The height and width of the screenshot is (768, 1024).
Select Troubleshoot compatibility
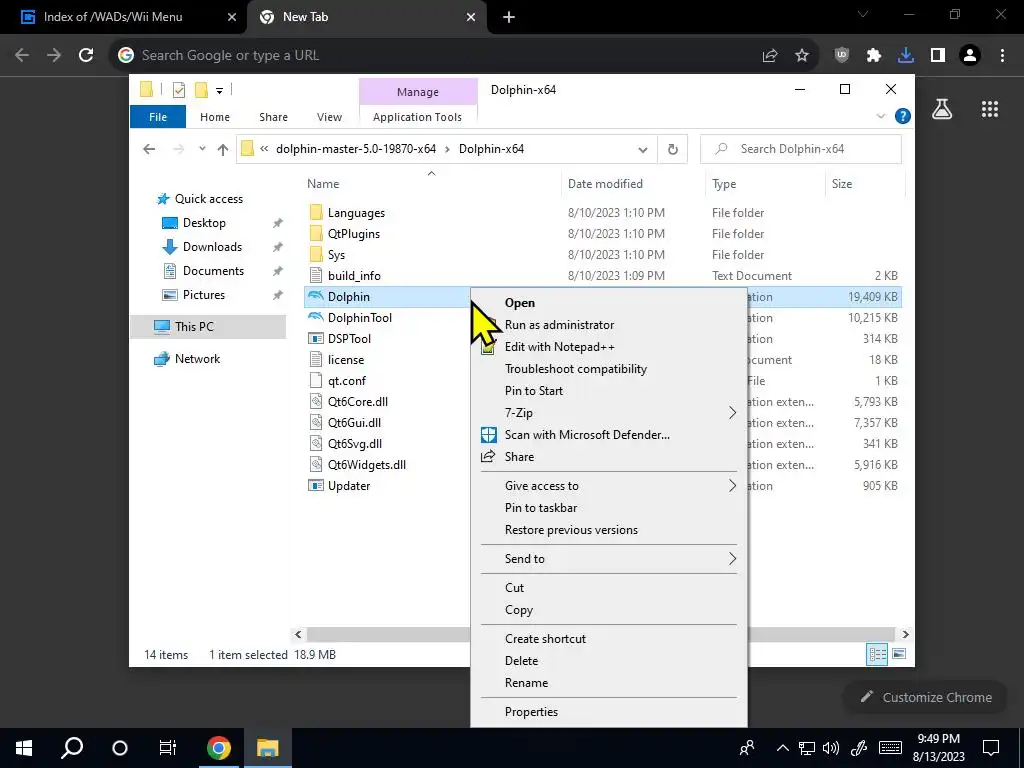(x=576, y=369)
